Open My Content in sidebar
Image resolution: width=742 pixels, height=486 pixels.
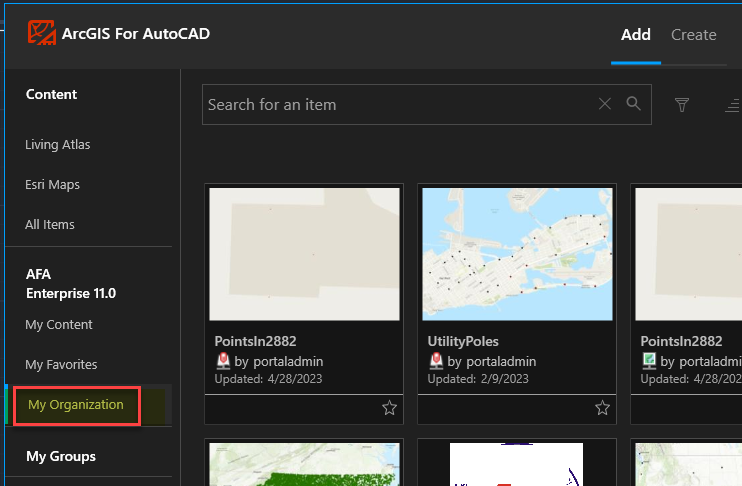click(59, 325)
